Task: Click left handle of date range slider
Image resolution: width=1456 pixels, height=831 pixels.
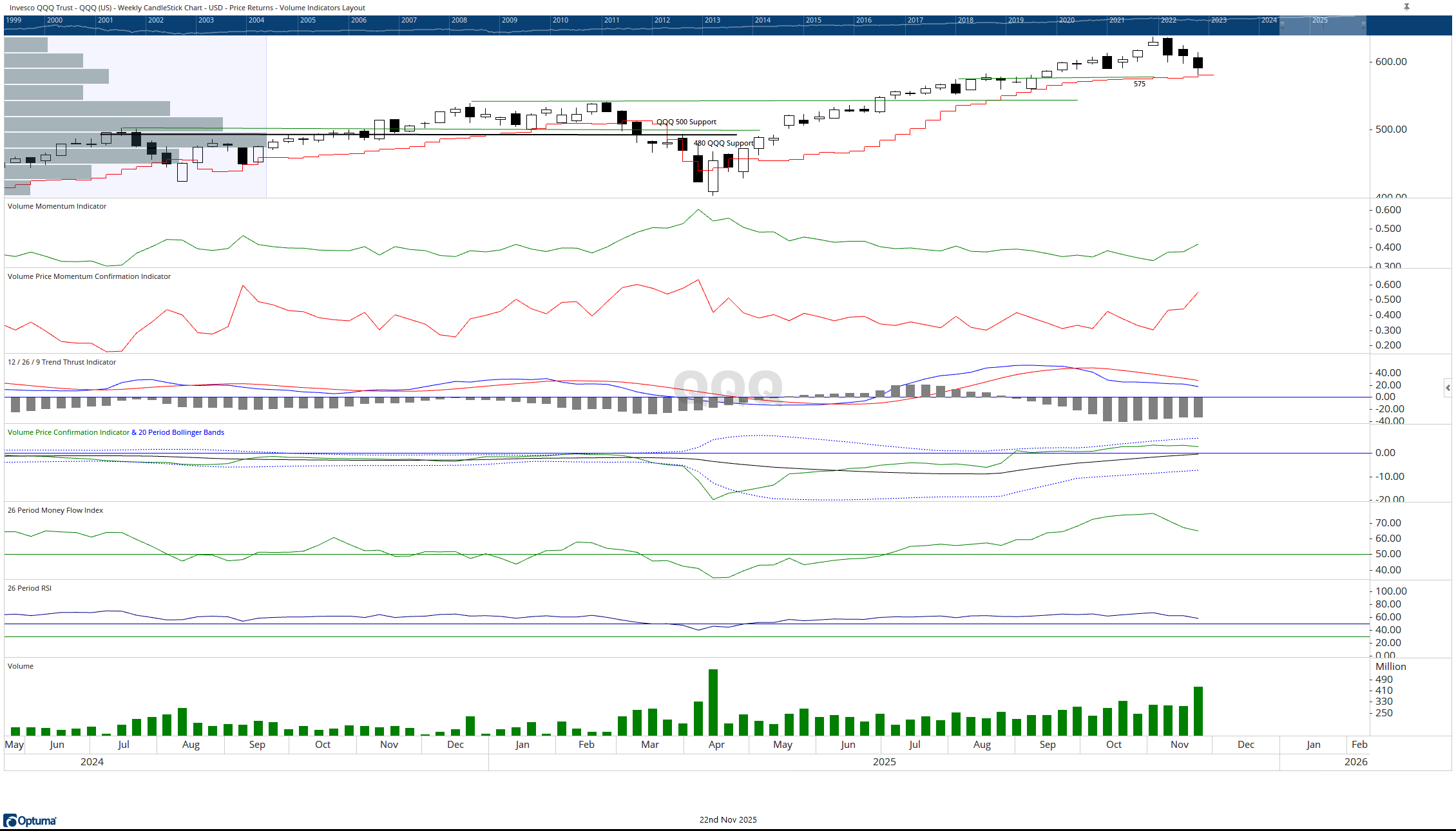Action: (x=1282, y=25)
